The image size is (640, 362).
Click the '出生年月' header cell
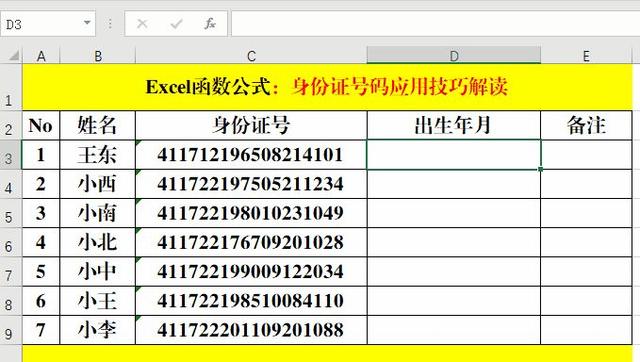point(454,125)
